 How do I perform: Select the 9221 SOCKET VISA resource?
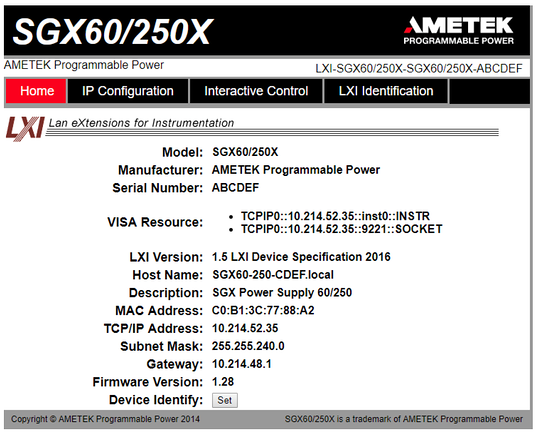coord(341,229)
